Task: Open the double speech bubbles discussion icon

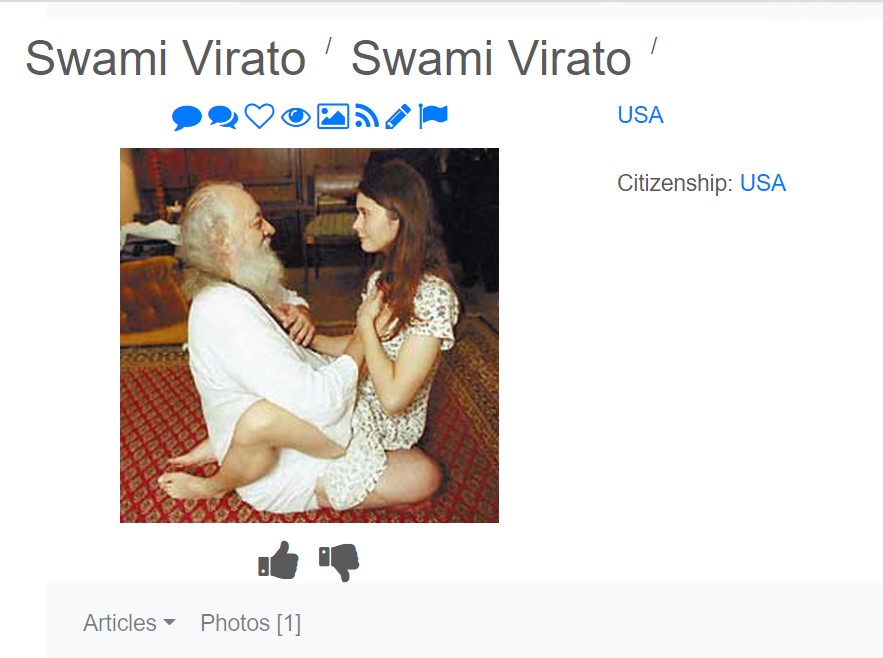Action: 223,117
